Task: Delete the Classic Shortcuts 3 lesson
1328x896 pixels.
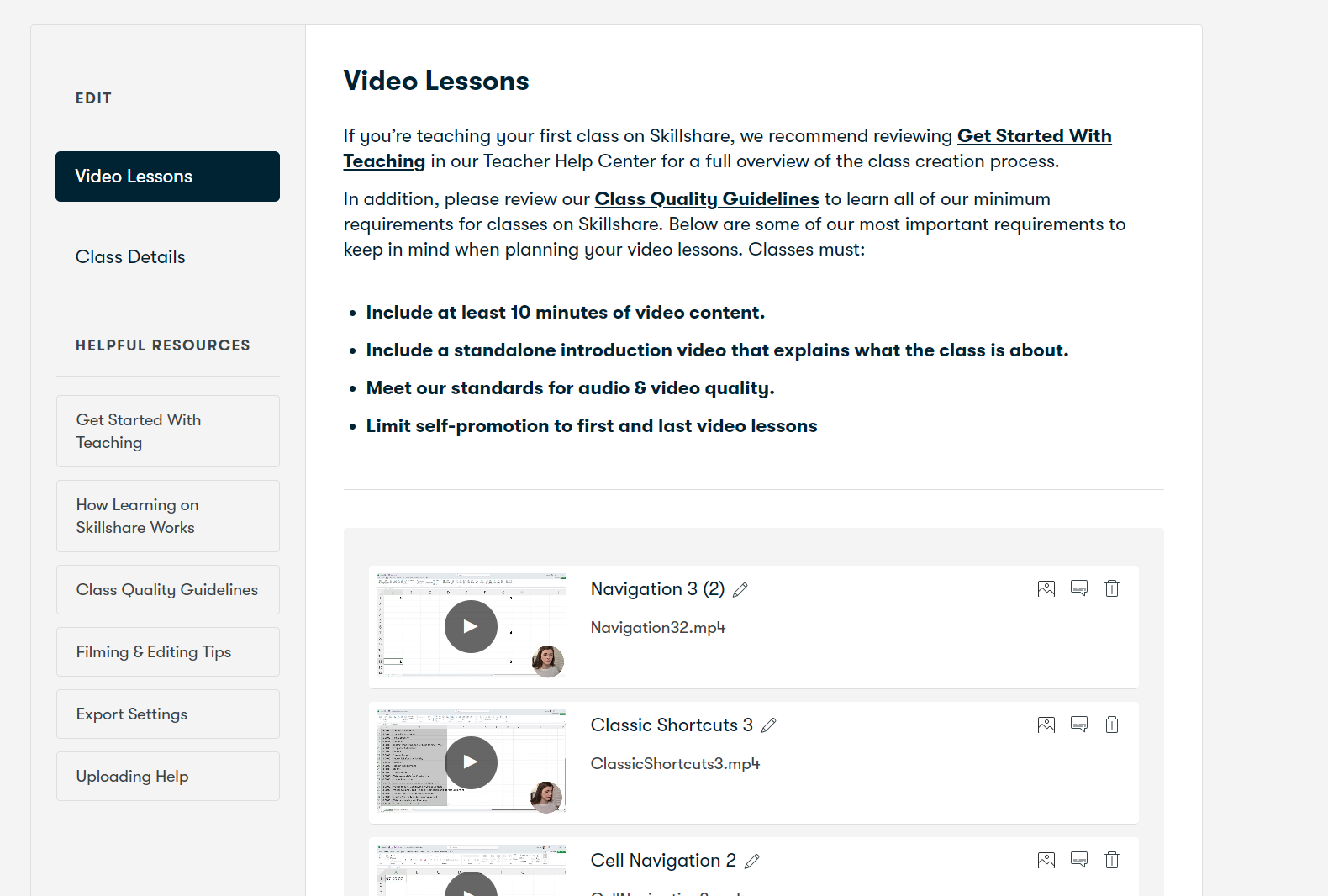Action: (x=1112, y=725)
